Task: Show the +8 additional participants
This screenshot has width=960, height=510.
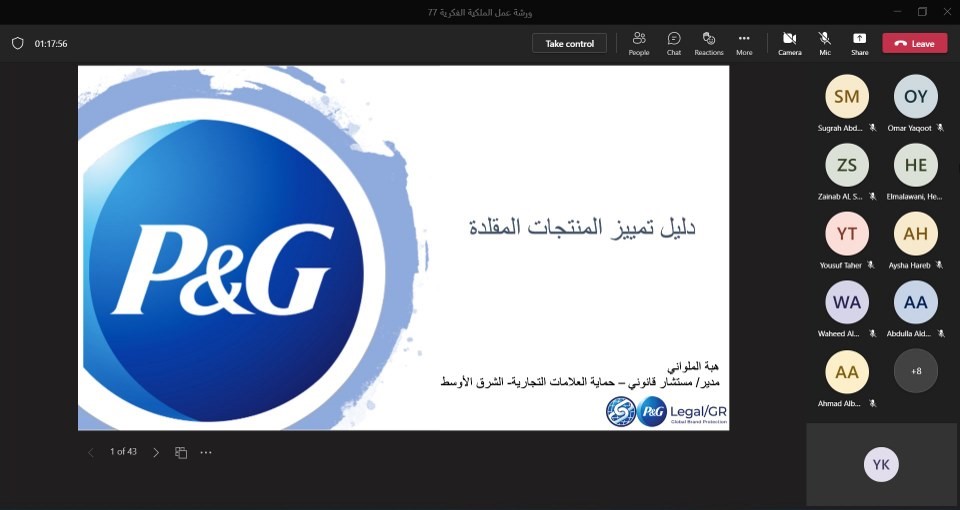Action: coord(915,371)
